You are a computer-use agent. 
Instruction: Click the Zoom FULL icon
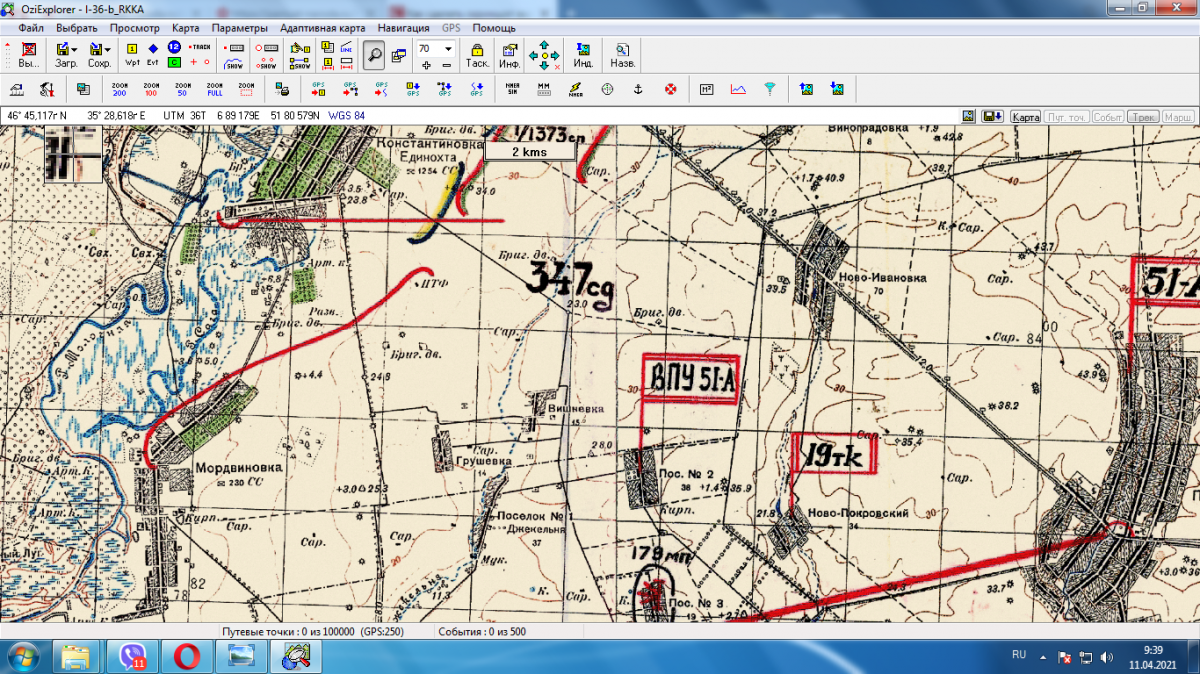215,89
